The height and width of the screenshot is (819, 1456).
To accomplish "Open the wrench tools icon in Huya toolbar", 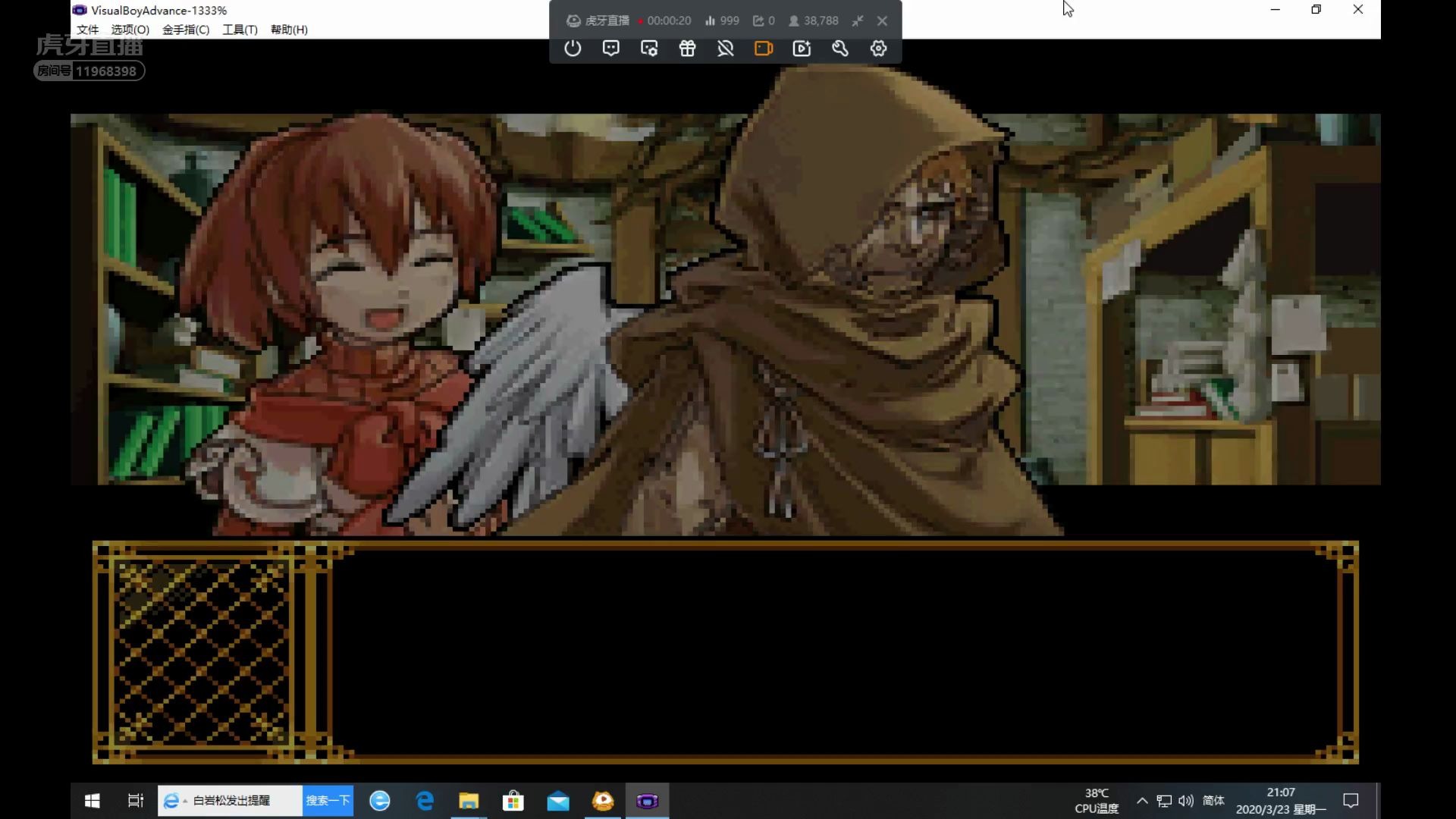I will click(x=839, y=49).
